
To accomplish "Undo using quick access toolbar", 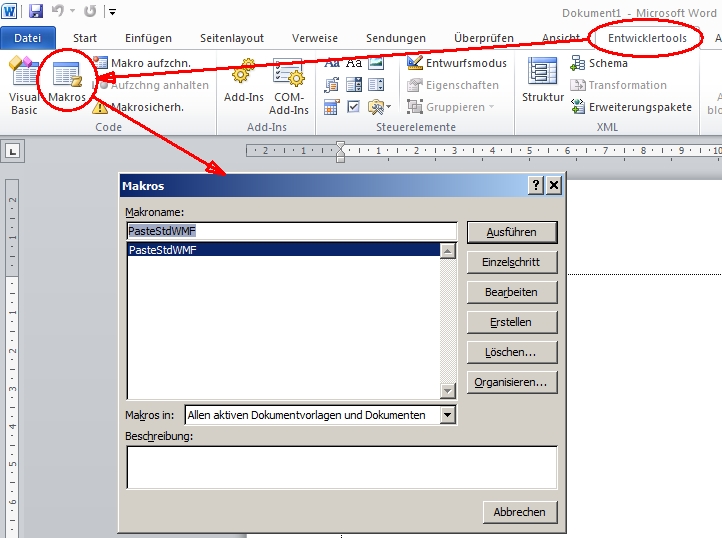I will click(x=58, y=11).
